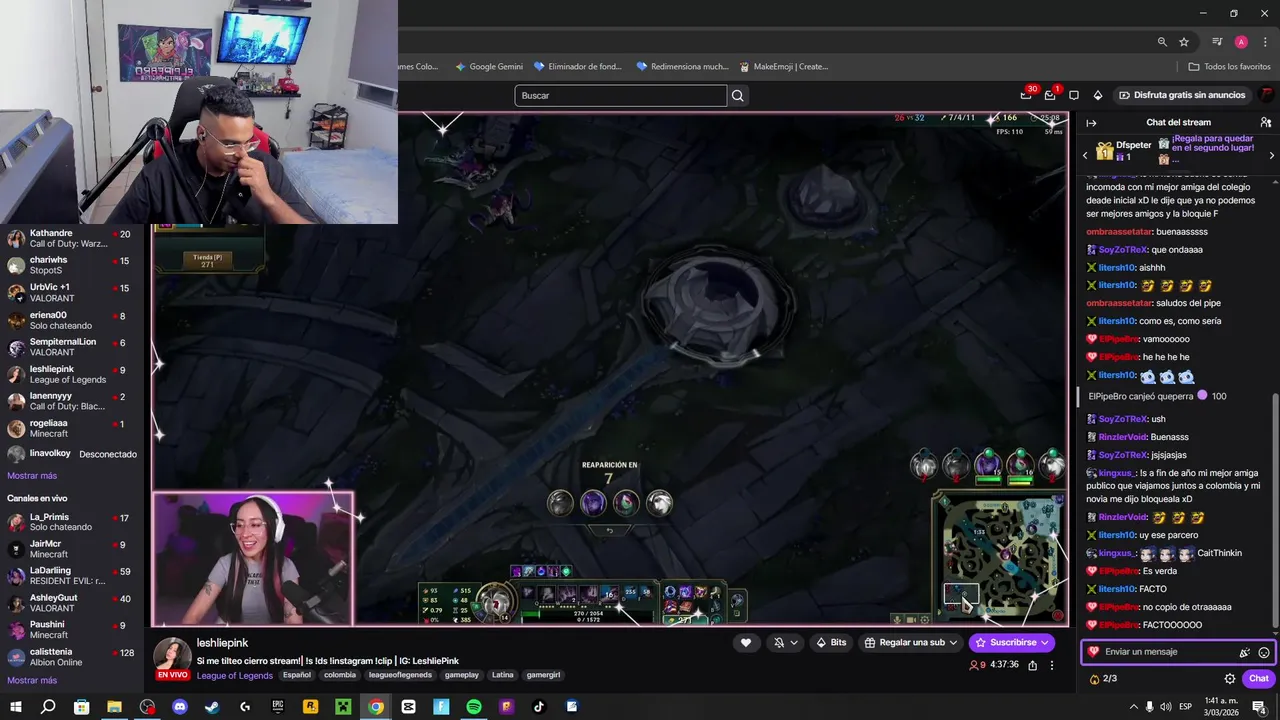
Task: Click the Bits button under the stream
Action: 831,643
